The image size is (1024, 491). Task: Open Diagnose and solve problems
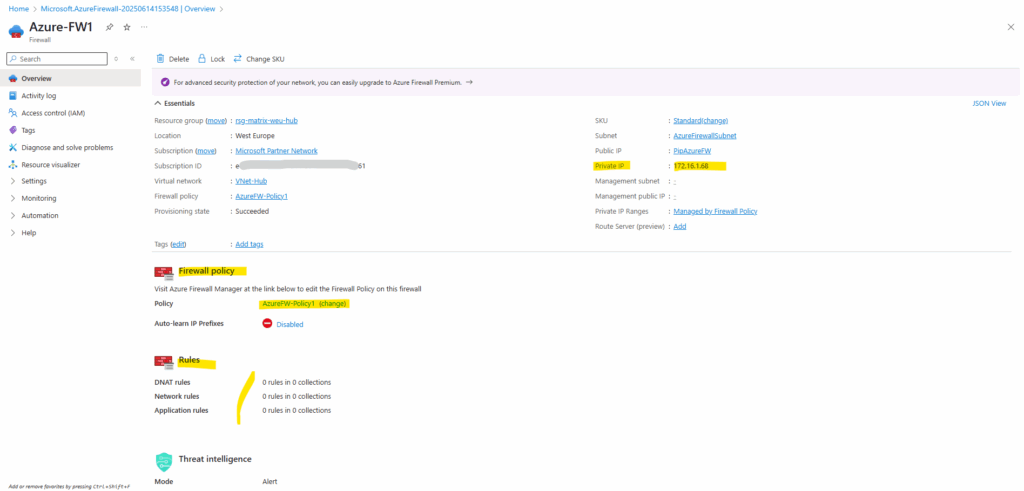67,147
